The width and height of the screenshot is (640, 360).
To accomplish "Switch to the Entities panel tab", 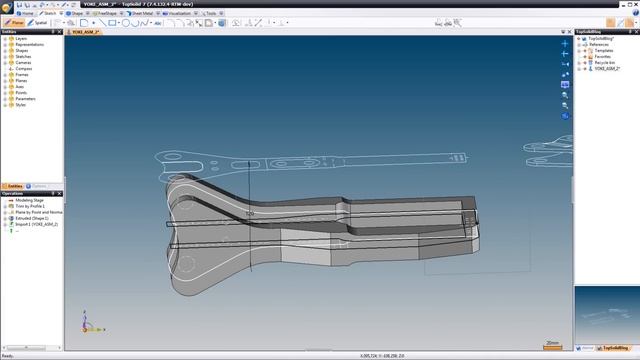I will pyautogui.click(x=12, y=186).
